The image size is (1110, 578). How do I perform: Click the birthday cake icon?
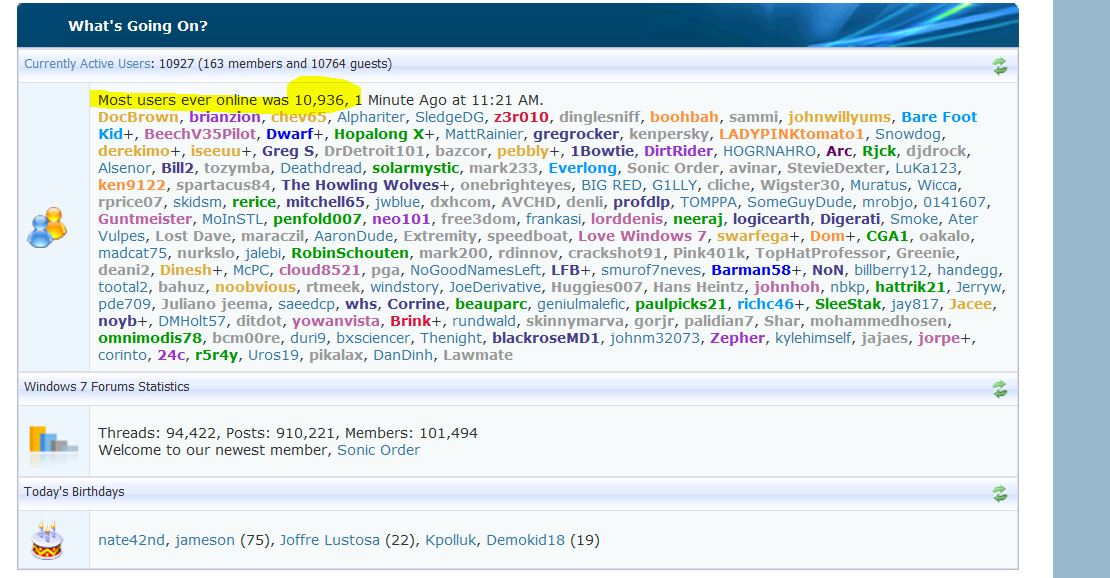coord(47,540)
